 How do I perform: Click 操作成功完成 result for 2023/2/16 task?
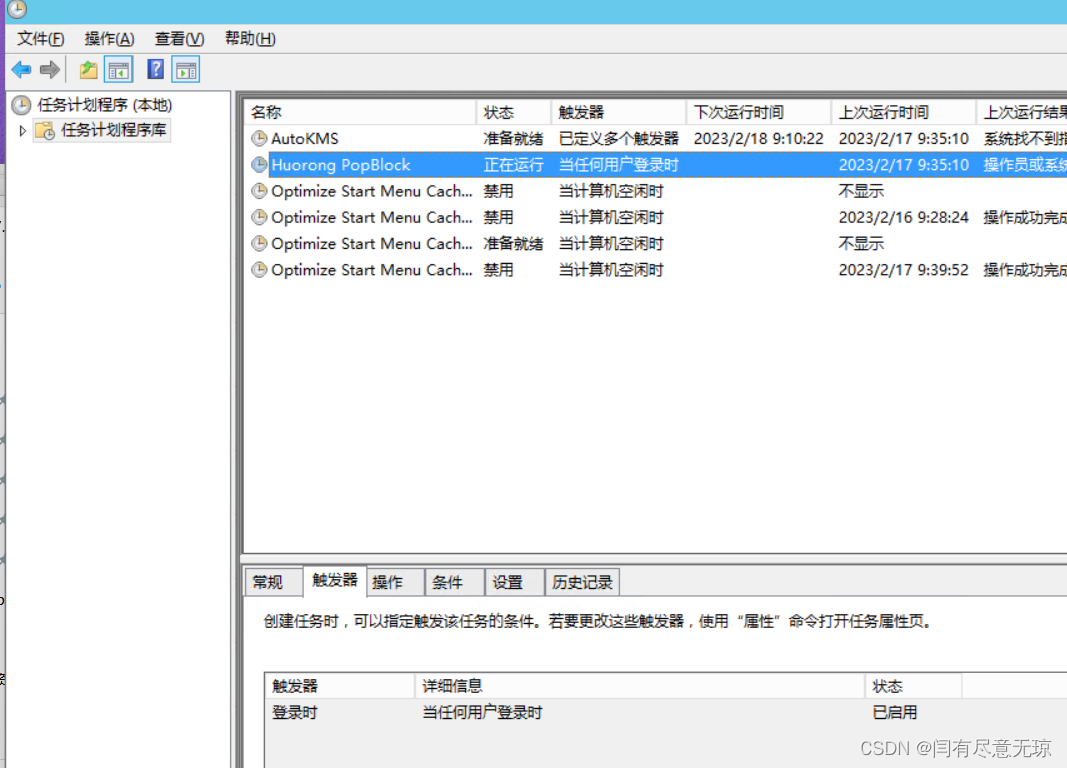[1025, 218]
